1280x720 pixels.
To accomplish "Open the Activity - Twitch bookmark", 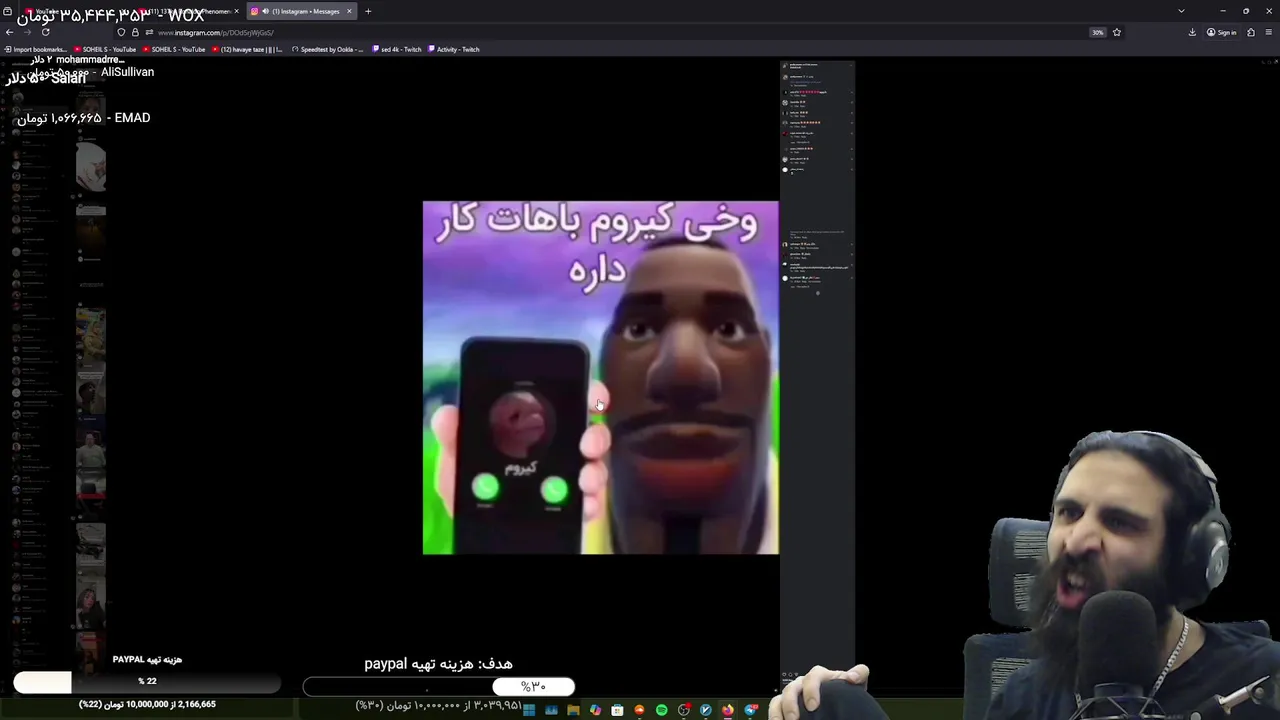I will (x=454, y=49).
